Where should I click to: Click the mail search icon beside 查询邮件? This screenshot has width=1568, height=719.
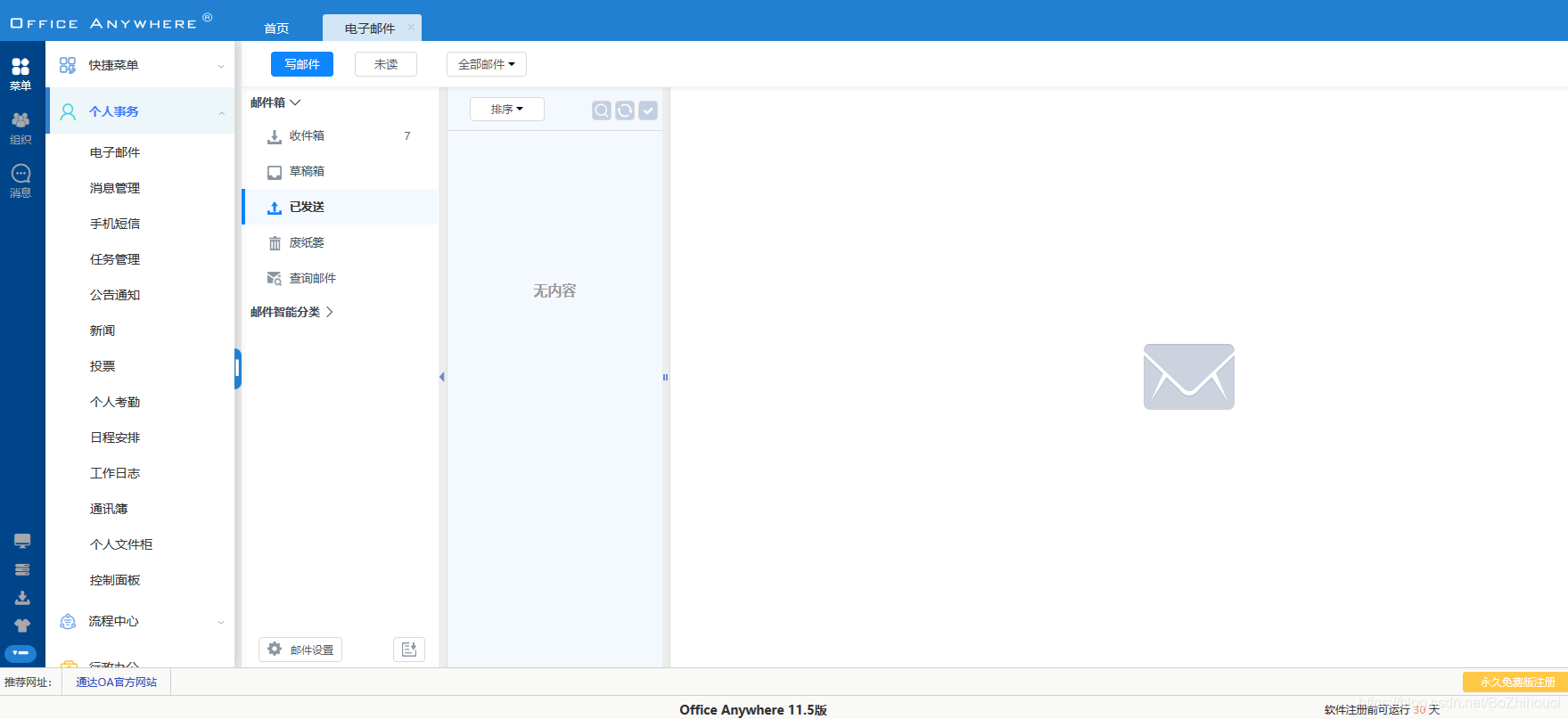pos(275,279)
